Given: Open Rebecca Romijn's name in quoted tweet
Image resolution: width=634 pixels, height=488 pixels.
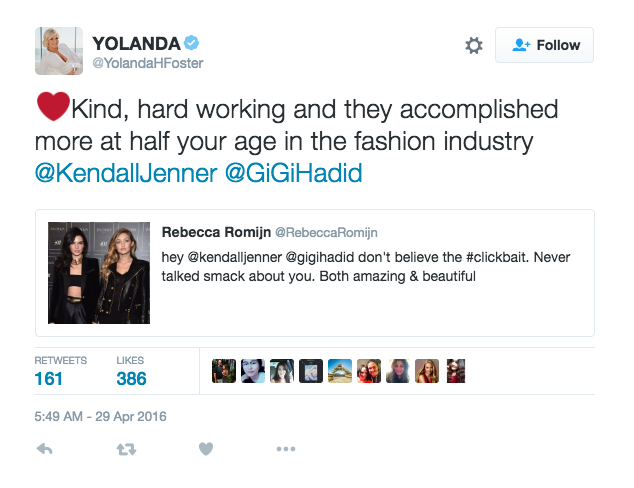Looking at the screenshot, I should [216, 232].
